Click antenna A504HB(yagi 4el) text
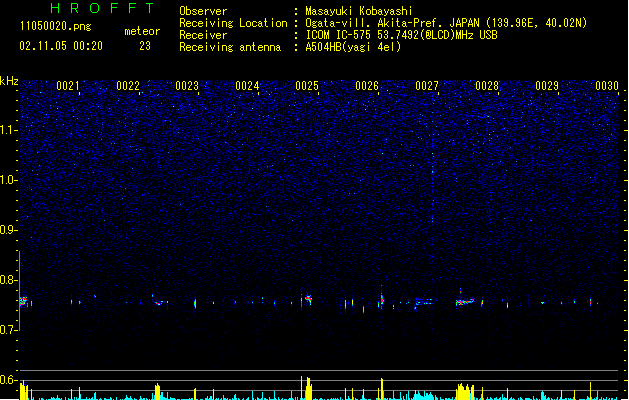Screen dimensions: 629x400 [353, 47]
